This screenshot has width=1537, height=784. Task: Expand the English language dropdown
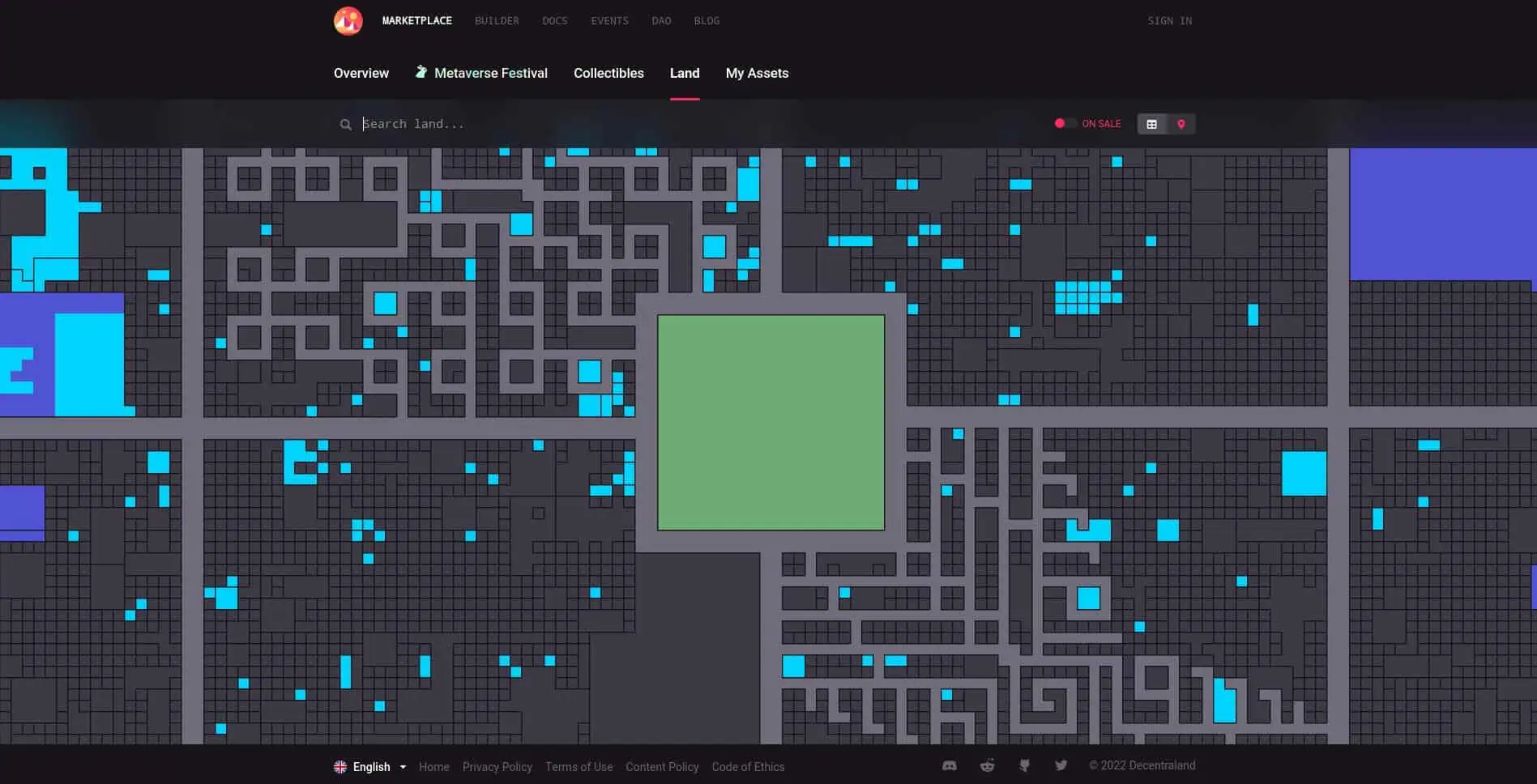tap(370, 766)
